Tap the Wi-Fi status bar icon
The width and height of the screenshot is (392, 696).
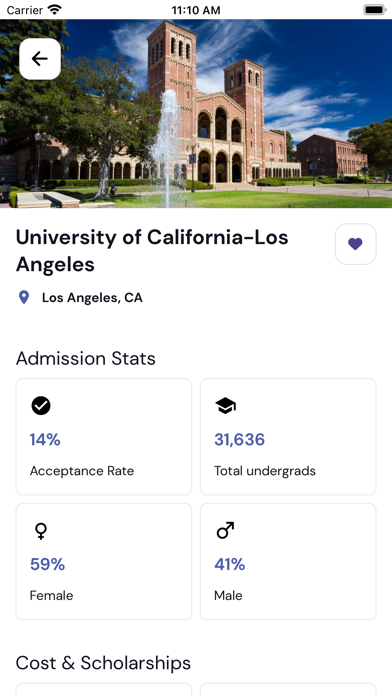55,10
